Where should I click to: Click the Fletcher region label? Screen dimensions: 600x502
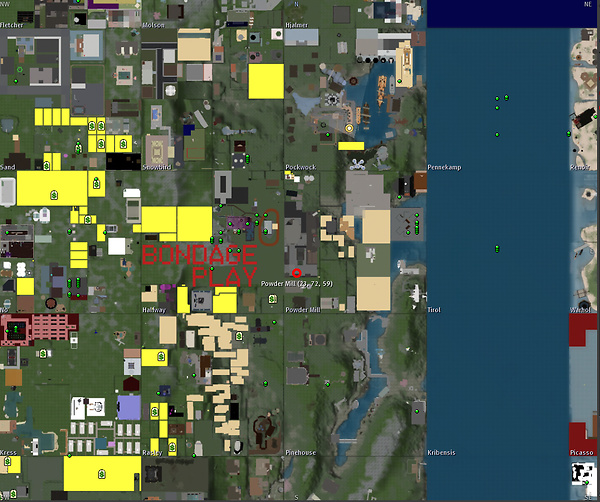click(x=11, y=25)
